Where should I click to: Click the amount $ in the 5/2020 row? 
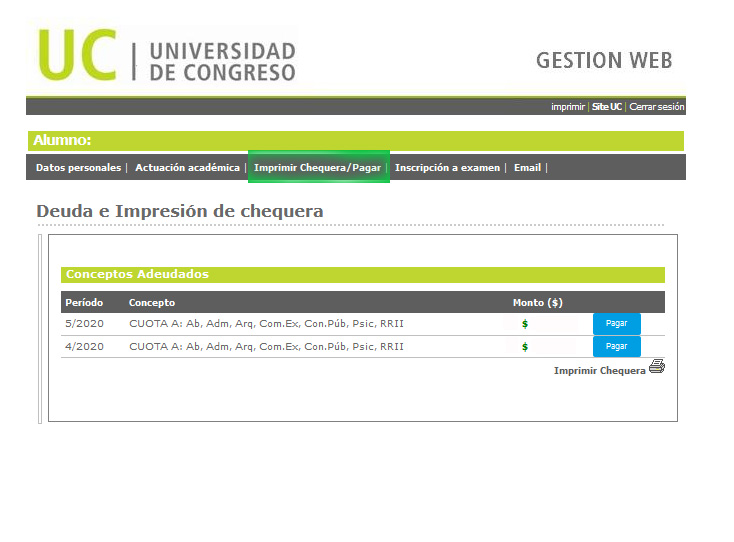525,323
